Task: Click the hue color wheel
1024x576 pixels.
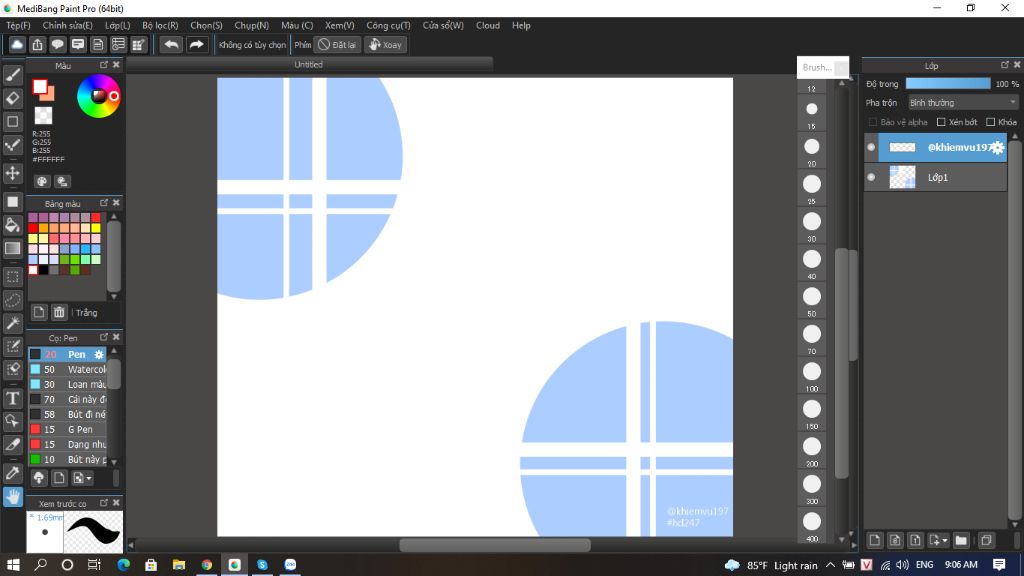Action: click(x=98, y=96)
